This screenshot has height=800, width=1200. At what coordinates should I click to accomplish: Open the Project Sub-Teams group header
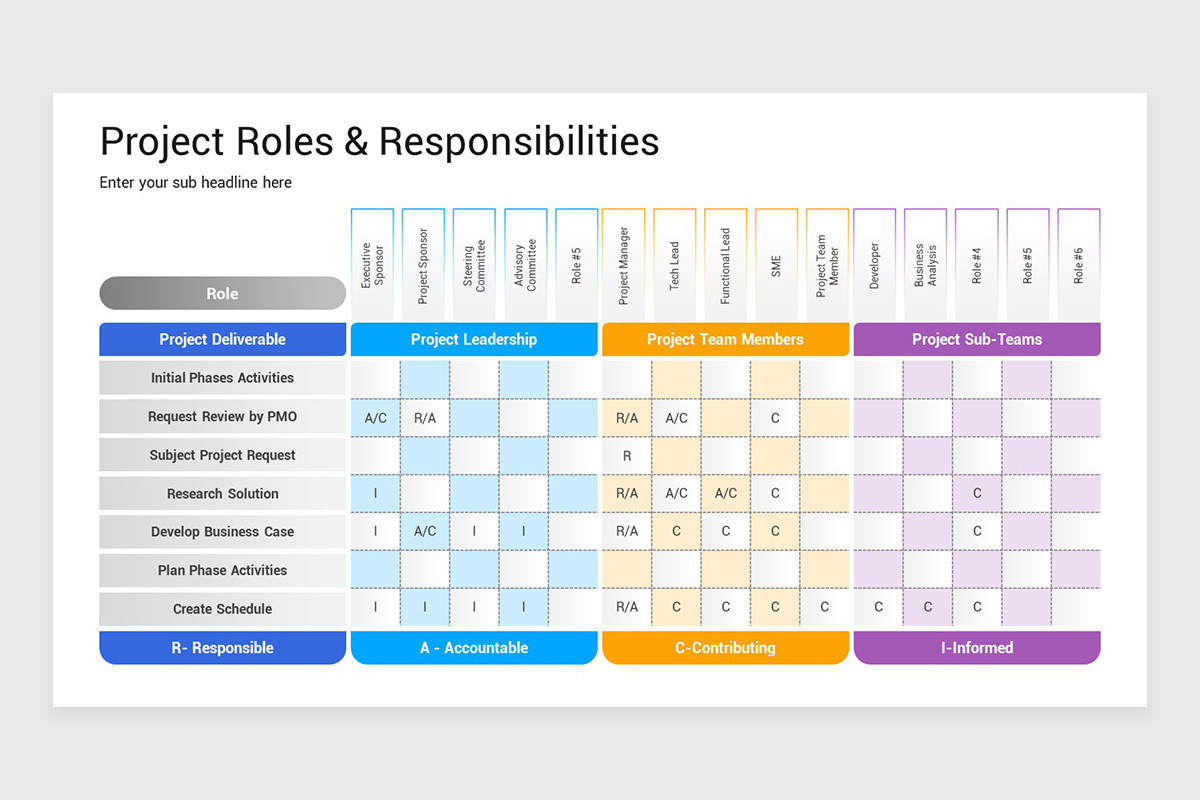(x=976, y=339)
